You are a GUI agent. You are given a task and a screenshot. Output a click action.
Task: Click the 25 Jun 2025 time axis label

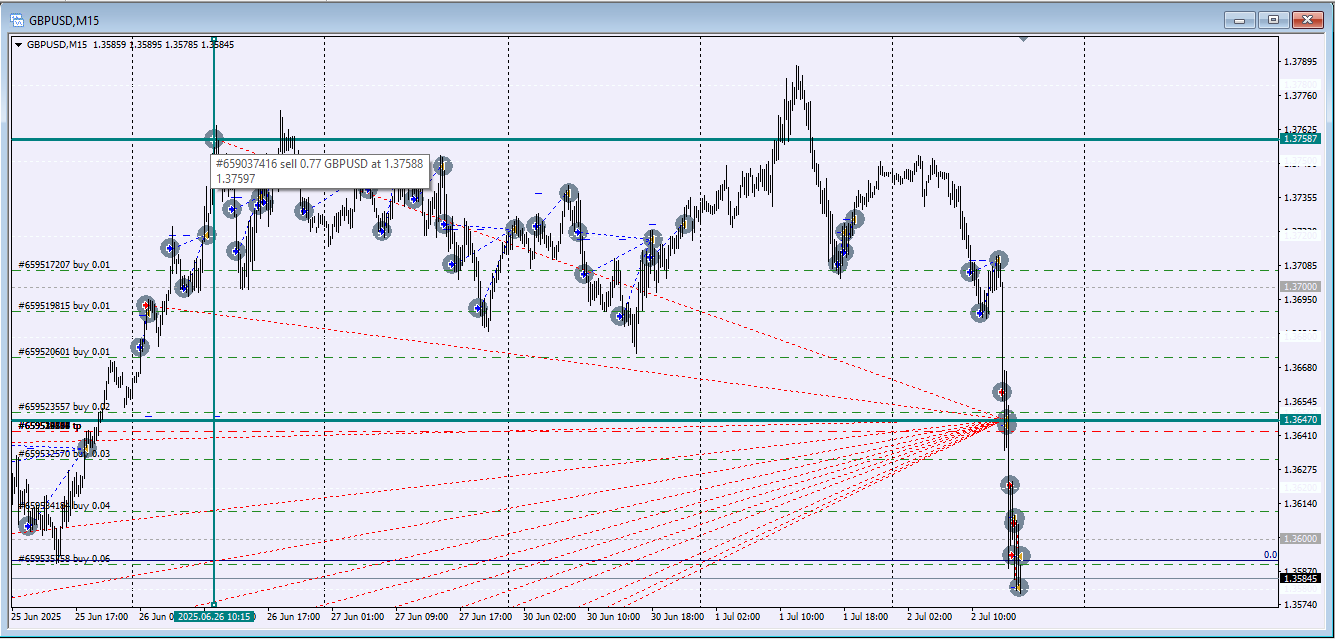[x=37, y=617]
